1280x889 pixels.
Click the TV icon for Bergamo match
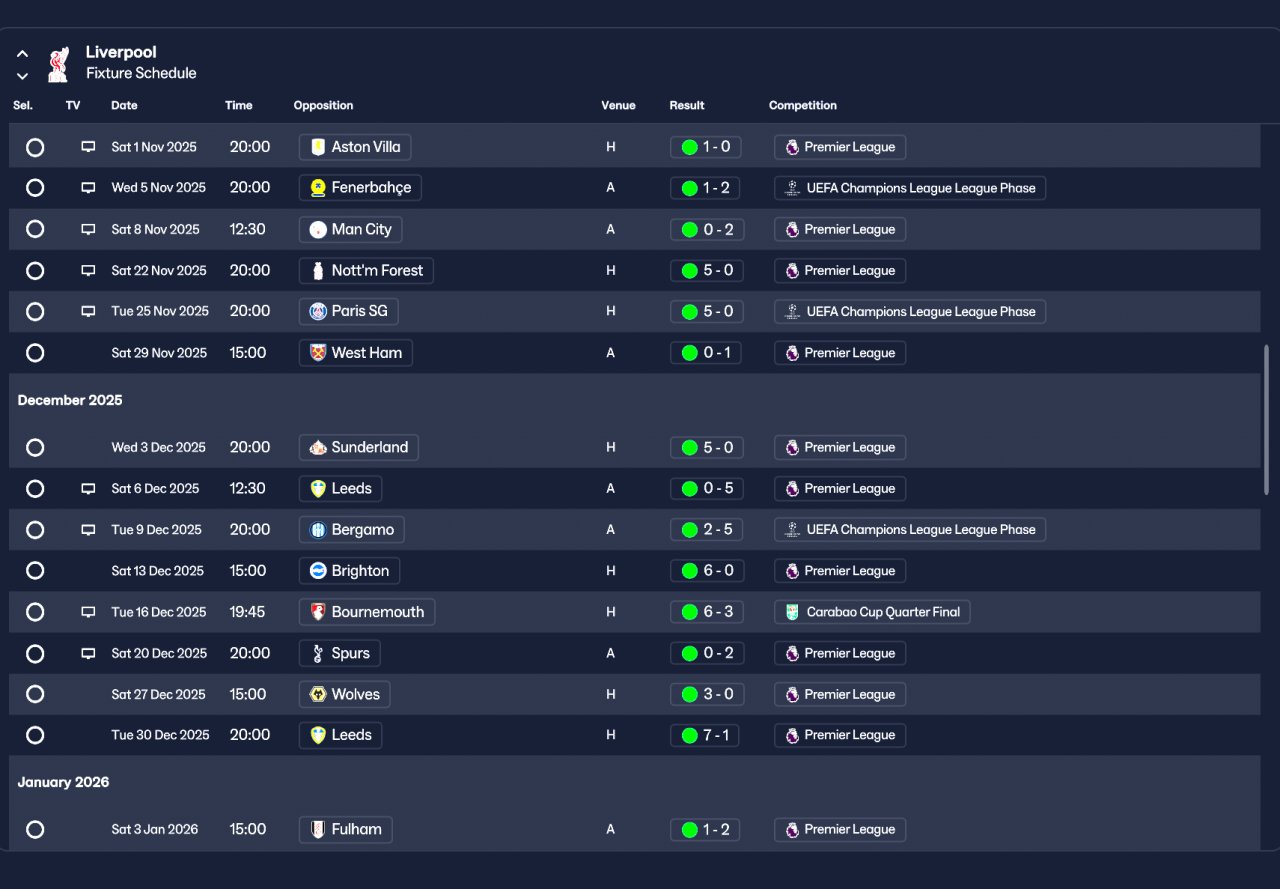click(x=88, y=529)
